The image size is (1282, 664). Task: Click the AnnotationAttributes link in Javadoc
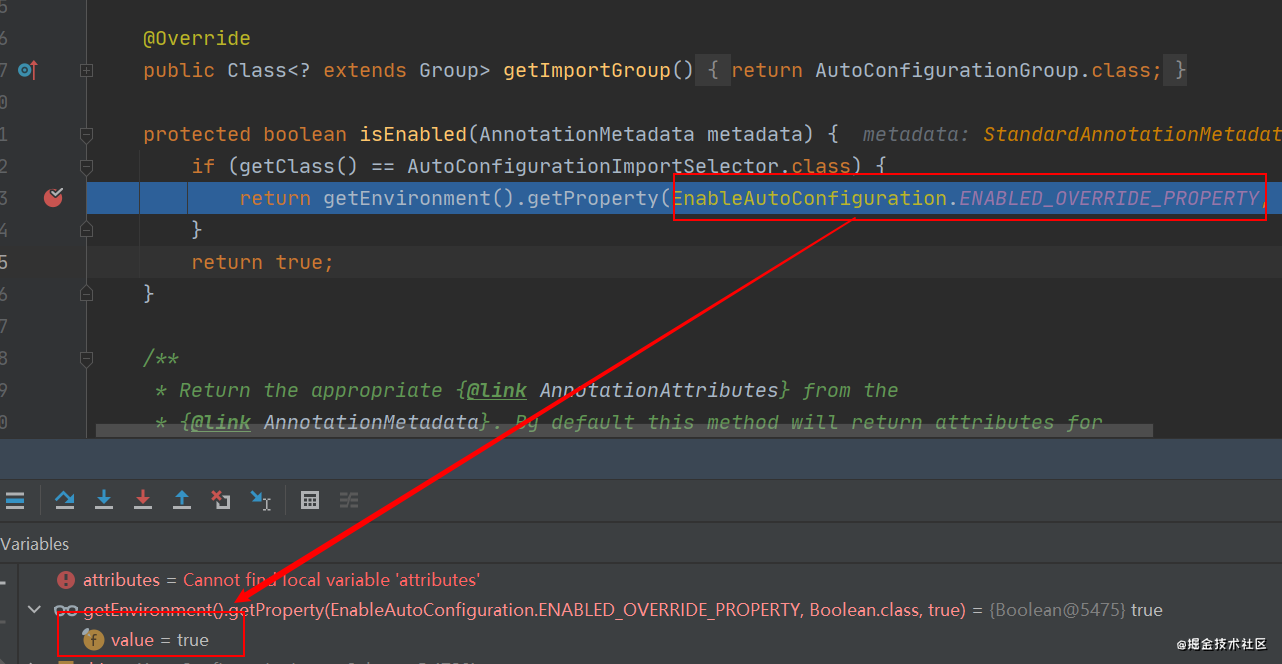[659, 390]
